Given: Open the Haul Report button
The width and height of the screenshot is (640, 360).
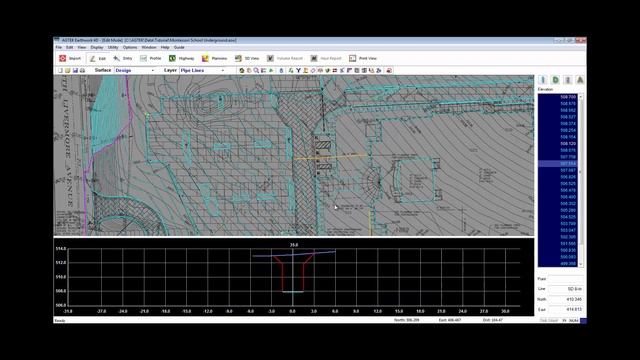Looking at the screenshot, I should point(326,58).
